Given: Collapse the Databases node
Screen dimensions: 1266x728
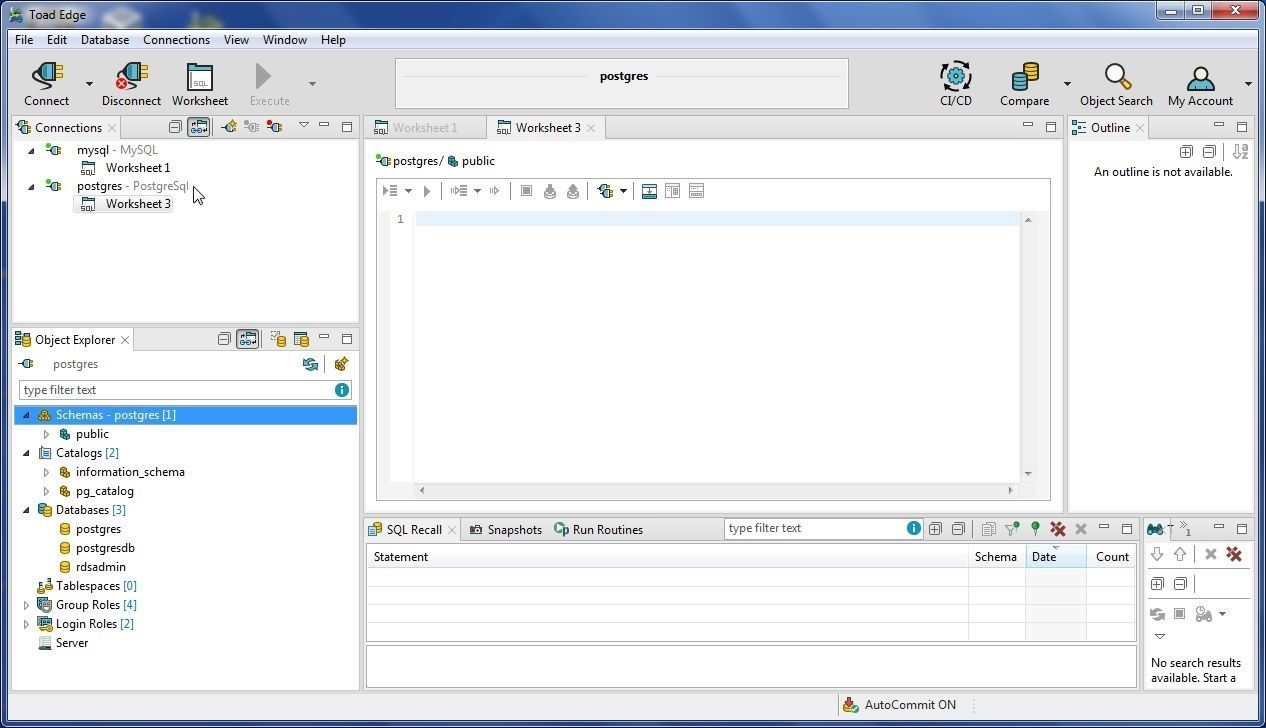Looking at the screenshot, I should 26,510.
